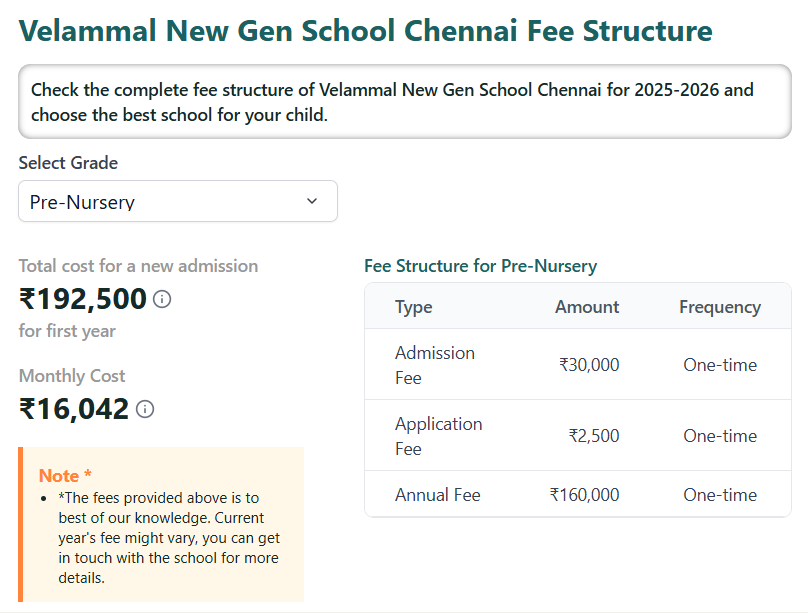Select the Application Fee table row
Viewport: 808px width, 613px height.
coord(578,436)
